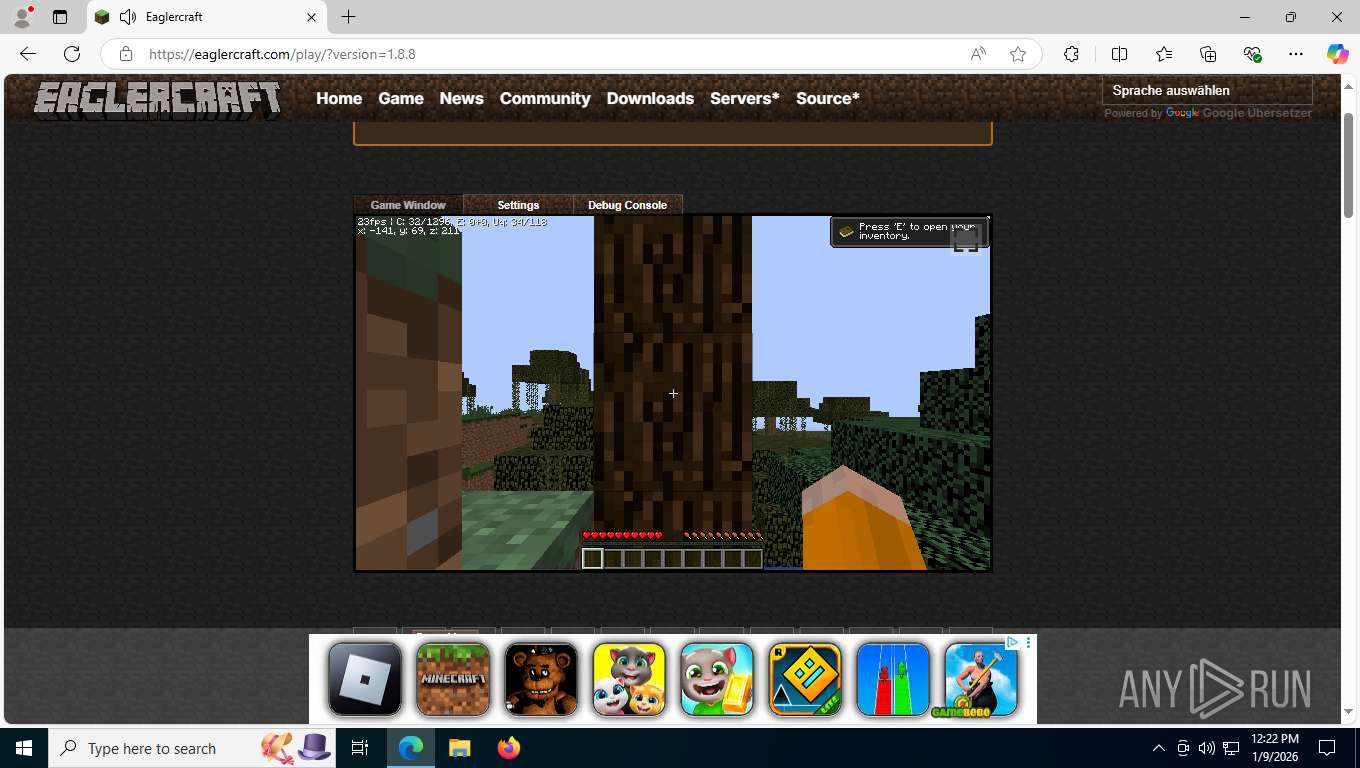Add this page to favorites

click(1018, 54)
